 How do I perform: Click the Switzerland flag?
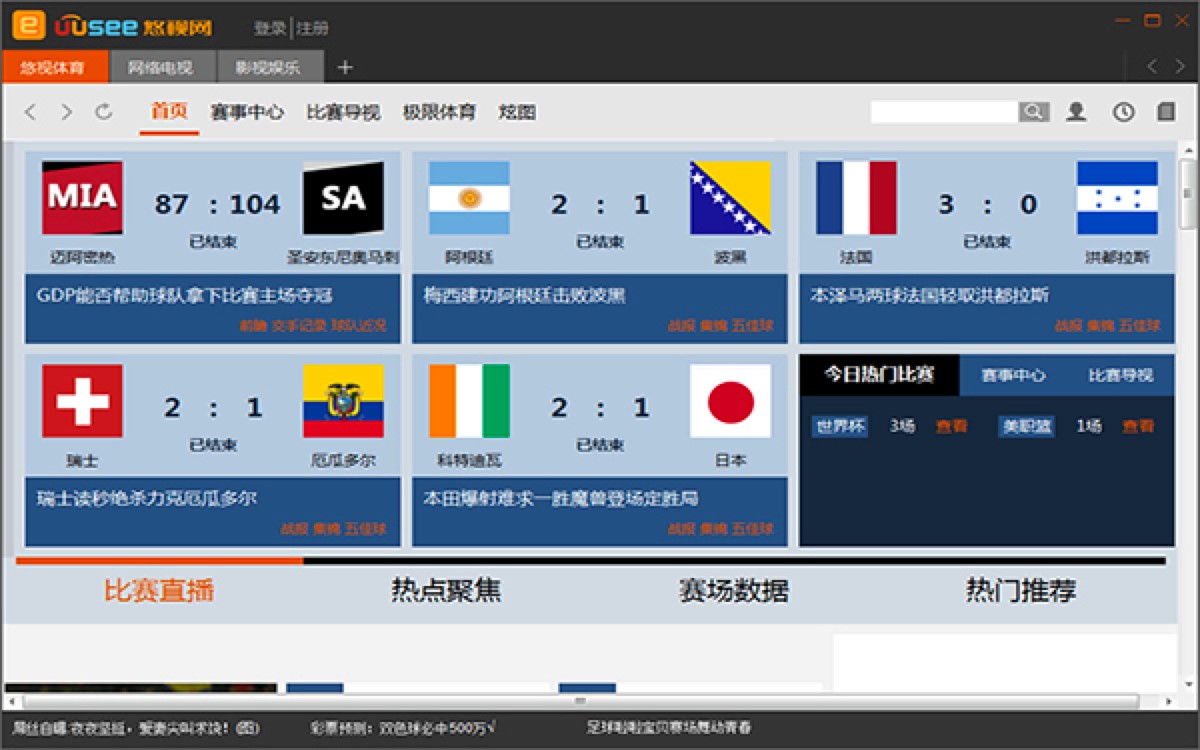click(82, 401)
